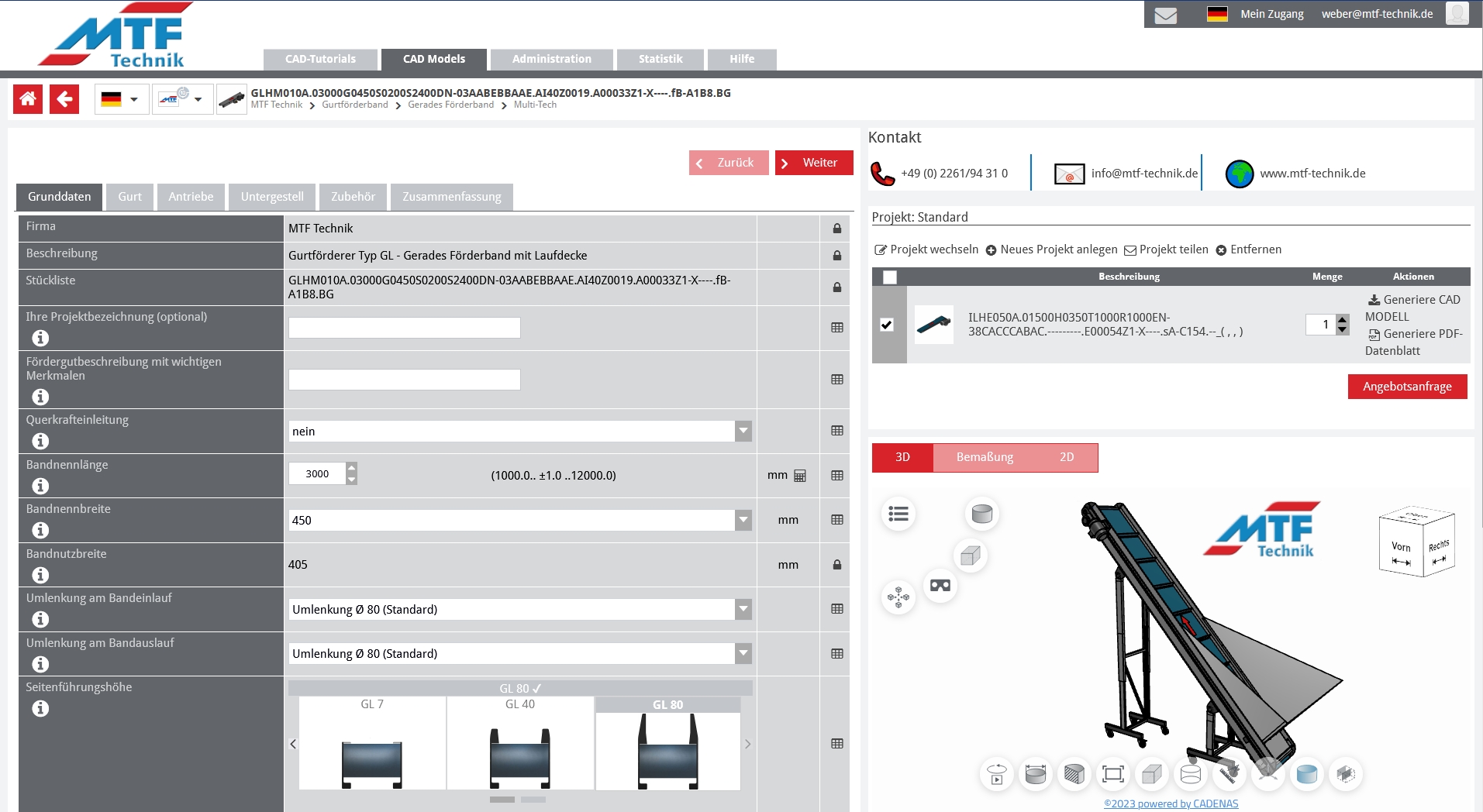Click the Neues Projekt anlegen link
This screenshot has width=1483, height=812.
coord(1052,249)
